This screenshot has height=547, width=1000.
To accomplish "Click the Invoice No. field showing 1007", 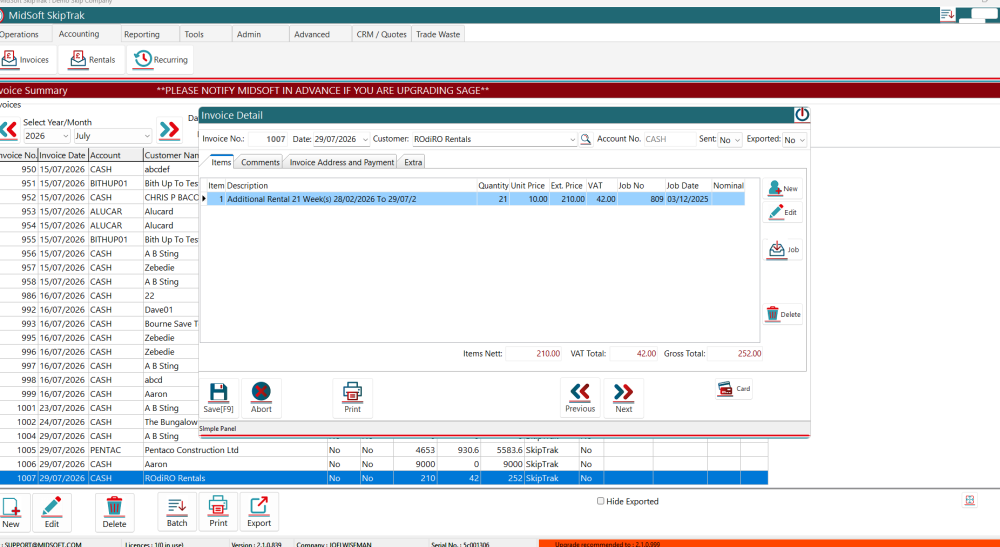I will pyautogui.click(x=268, y=139).
